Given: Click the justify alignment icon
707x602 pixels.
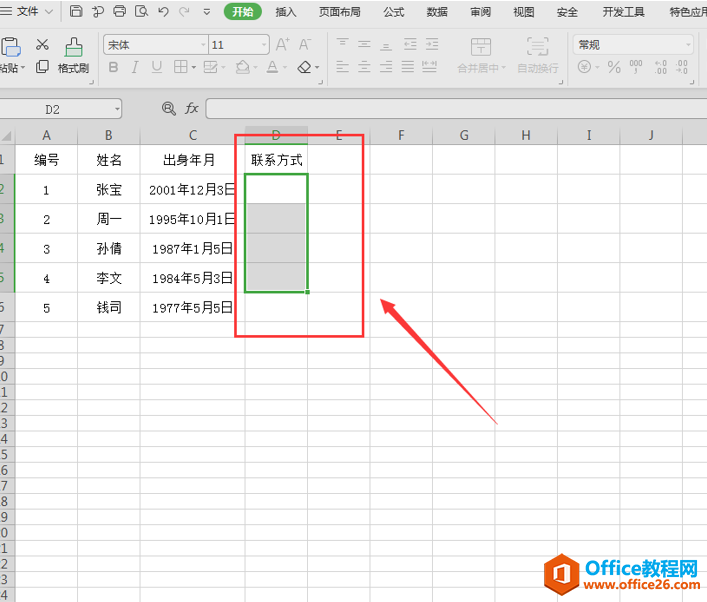Looking at the screenshot, I should coord(408,67).
